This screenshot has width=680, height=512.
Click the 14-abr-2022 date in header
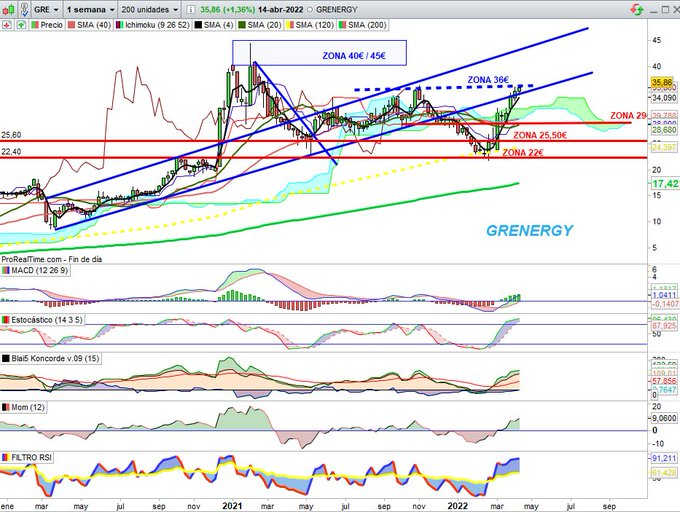click(280, 9)
